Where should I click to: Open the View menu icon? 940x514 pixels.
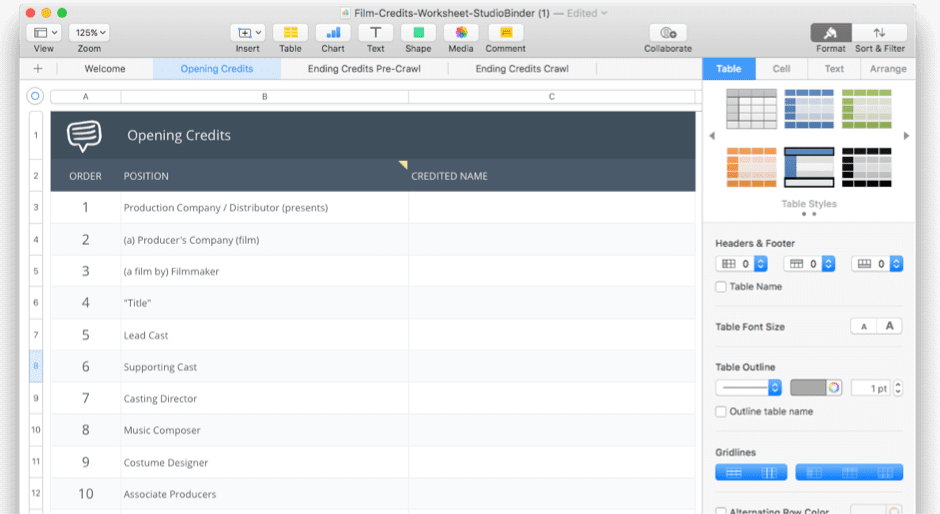(46, 32)
